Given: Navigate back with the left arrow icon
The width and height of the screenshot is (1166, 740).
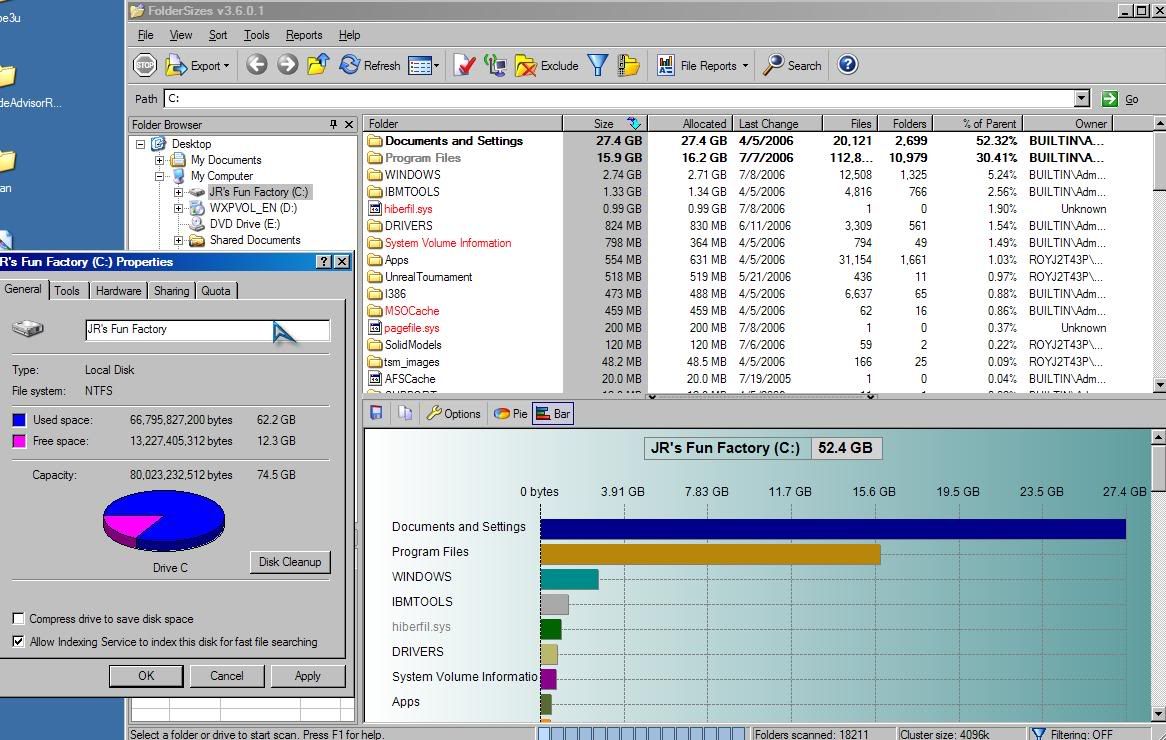Looking at the screenshot, I should (x=257, y=65).
